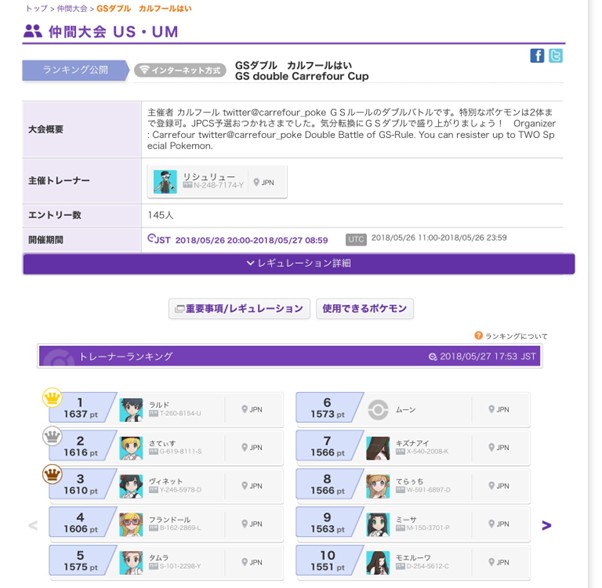This screenshot has height=588, width=602.
Task: Open avatar of rank 3 trainer ヴィネット
Action: pos(131,486)
